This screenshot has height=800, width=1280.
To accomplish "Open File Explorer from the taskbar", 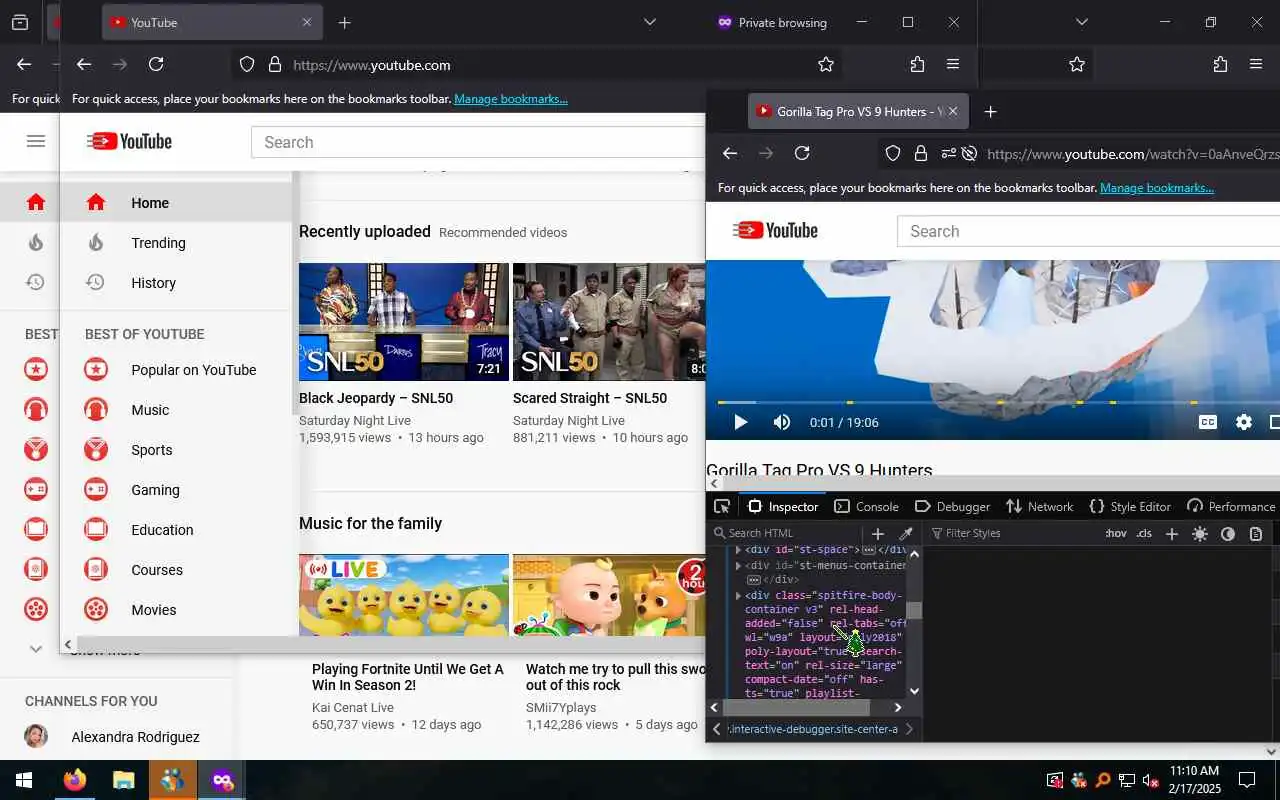I will (x=124, y=780).
